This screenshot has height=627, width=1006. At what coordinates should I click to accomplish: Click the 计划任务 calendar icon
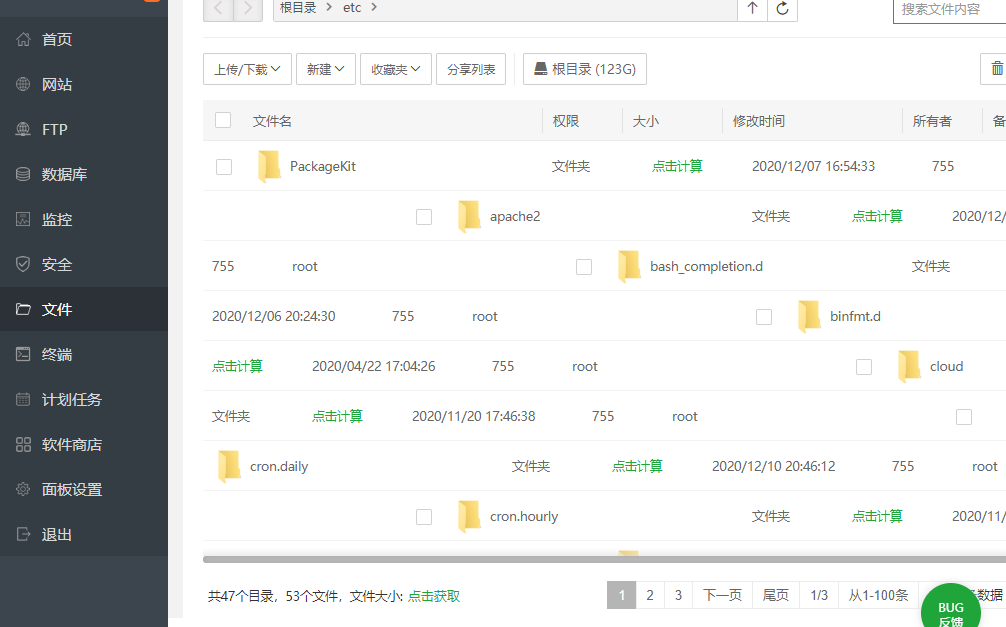tap(23, 399)
